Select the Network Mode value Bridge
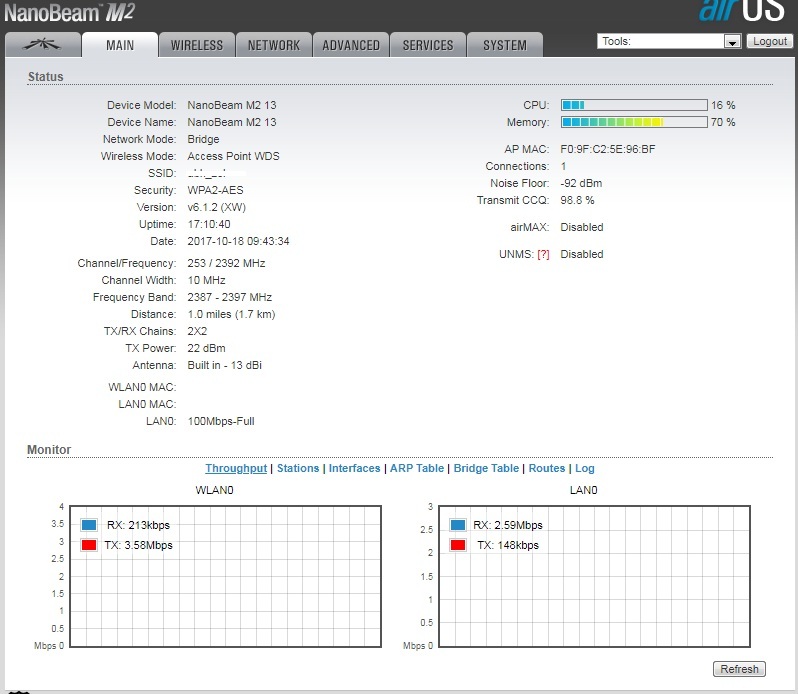The width and height of the screenshot is (798, 694). click(x=203, y=139)
